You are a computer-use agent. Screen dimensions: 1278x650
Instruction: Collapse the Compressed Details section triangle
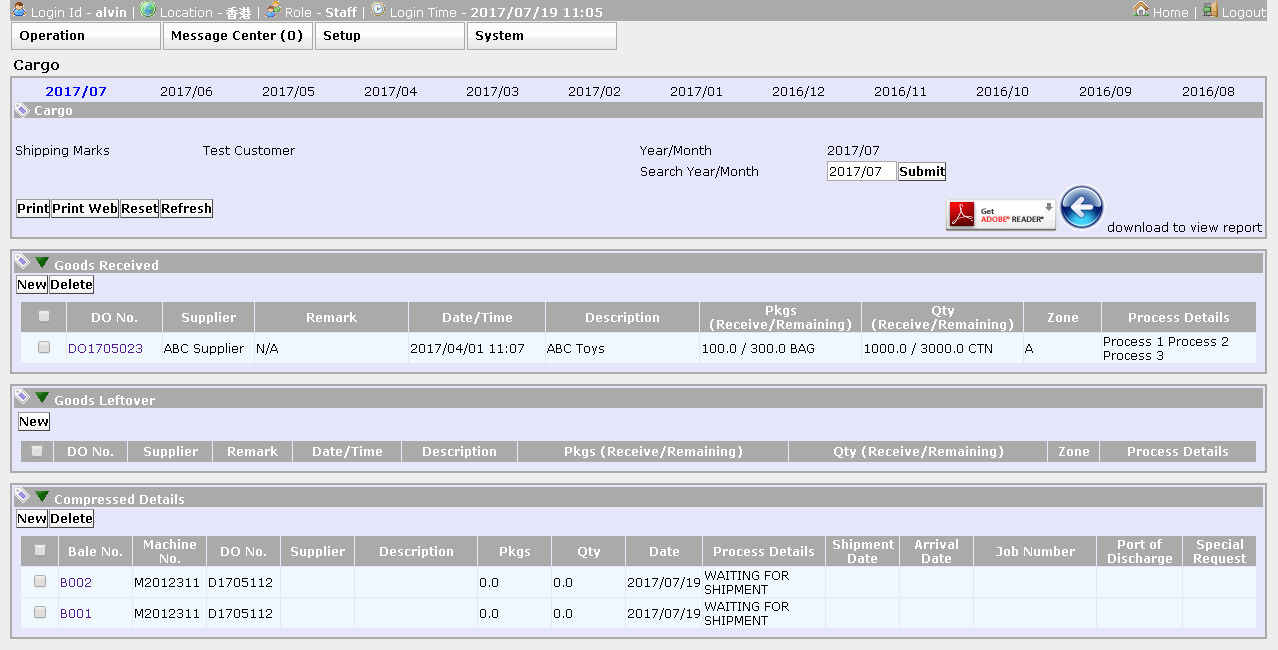[x=42, y=497]
